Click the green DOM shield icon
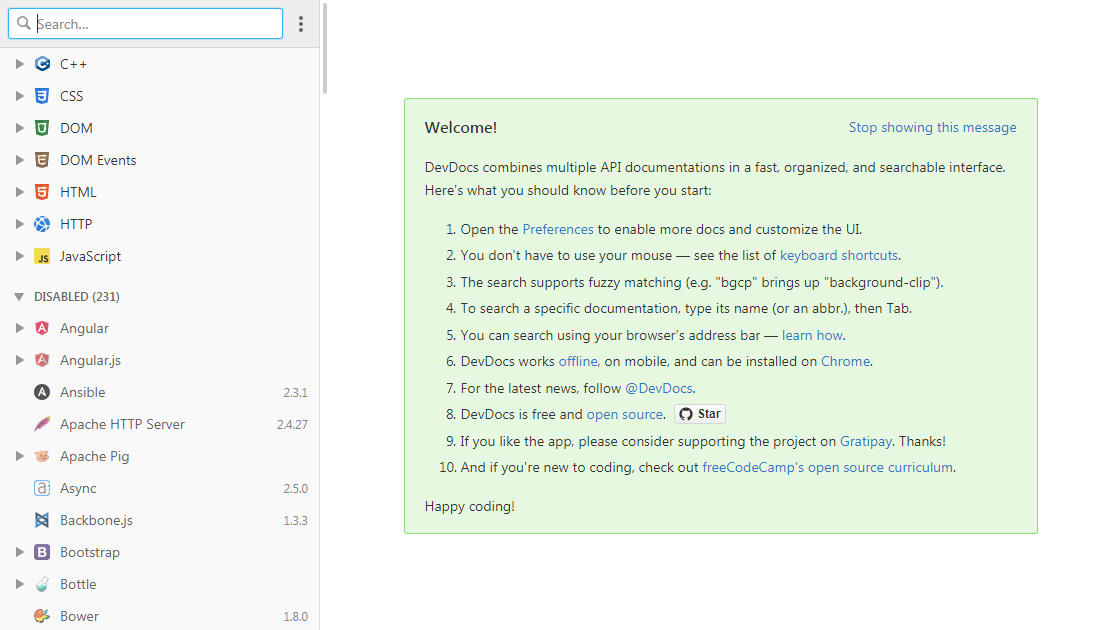Viewport: 1109px width, 630px height. point(42,128)
